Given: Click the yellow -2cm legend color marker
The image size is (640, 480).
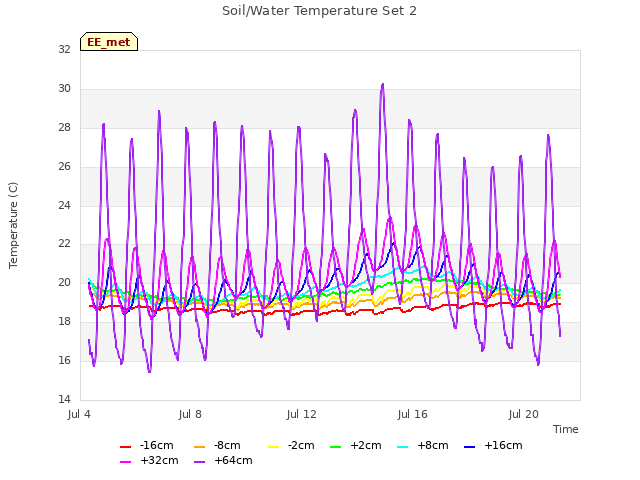Looking at the screenshot, I should click(273, 447).
